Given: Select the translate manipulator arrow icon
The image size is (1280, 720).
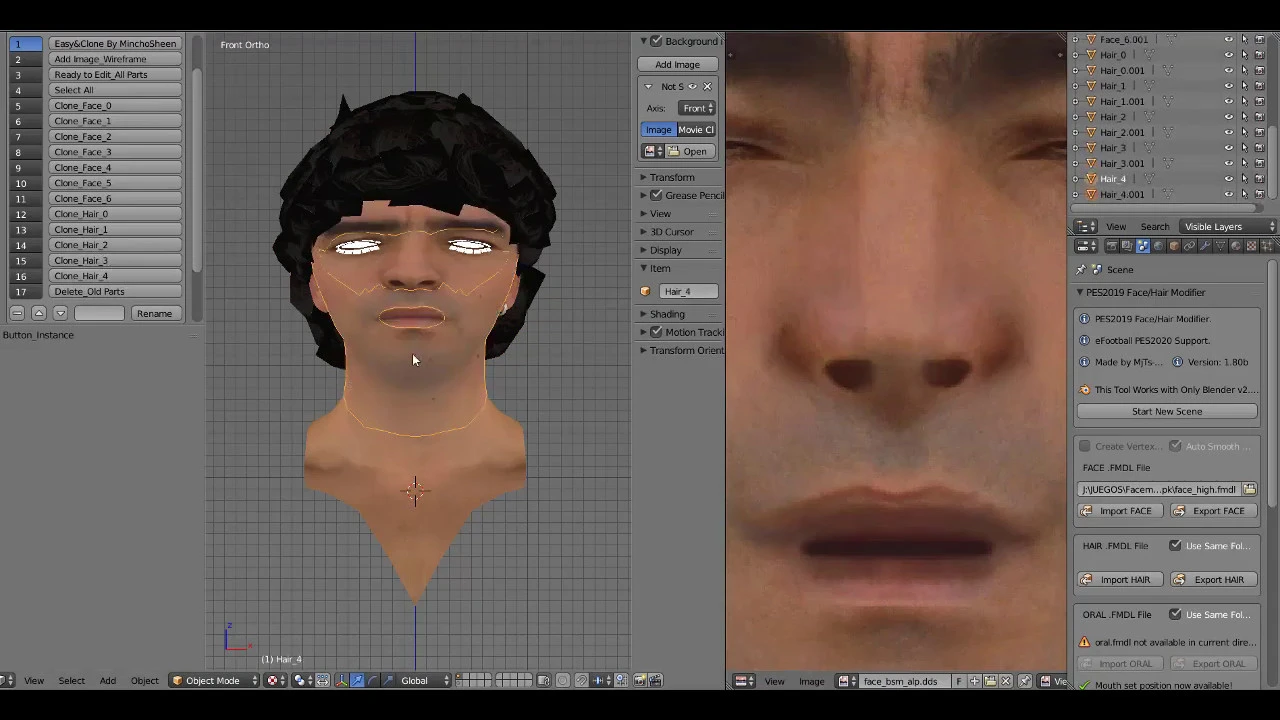Looking at the screenshot, I should (357, 680).
